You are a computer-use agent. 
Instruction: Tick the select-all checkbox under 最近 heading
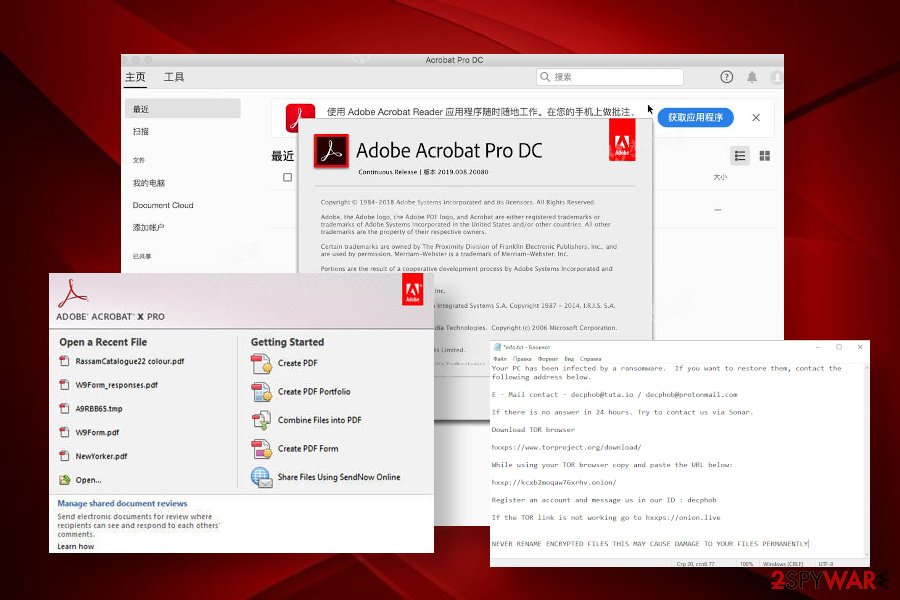tap(288, 177)
